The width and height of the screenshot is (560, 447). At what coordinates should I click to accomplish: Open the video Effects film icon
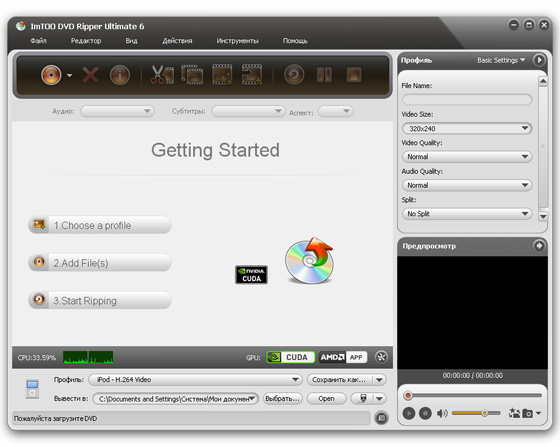pyautogui.click(x=222, y=75)
